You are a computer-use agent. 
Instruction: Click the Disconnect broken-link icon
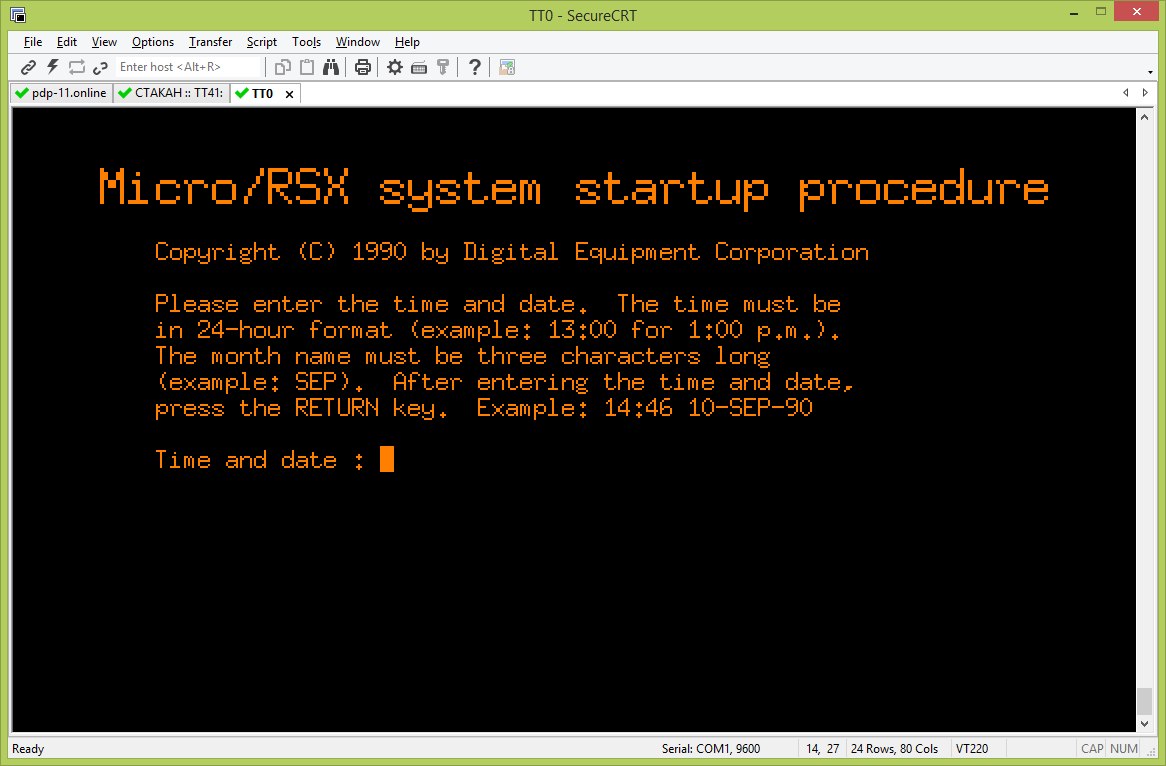click(100, 67)
